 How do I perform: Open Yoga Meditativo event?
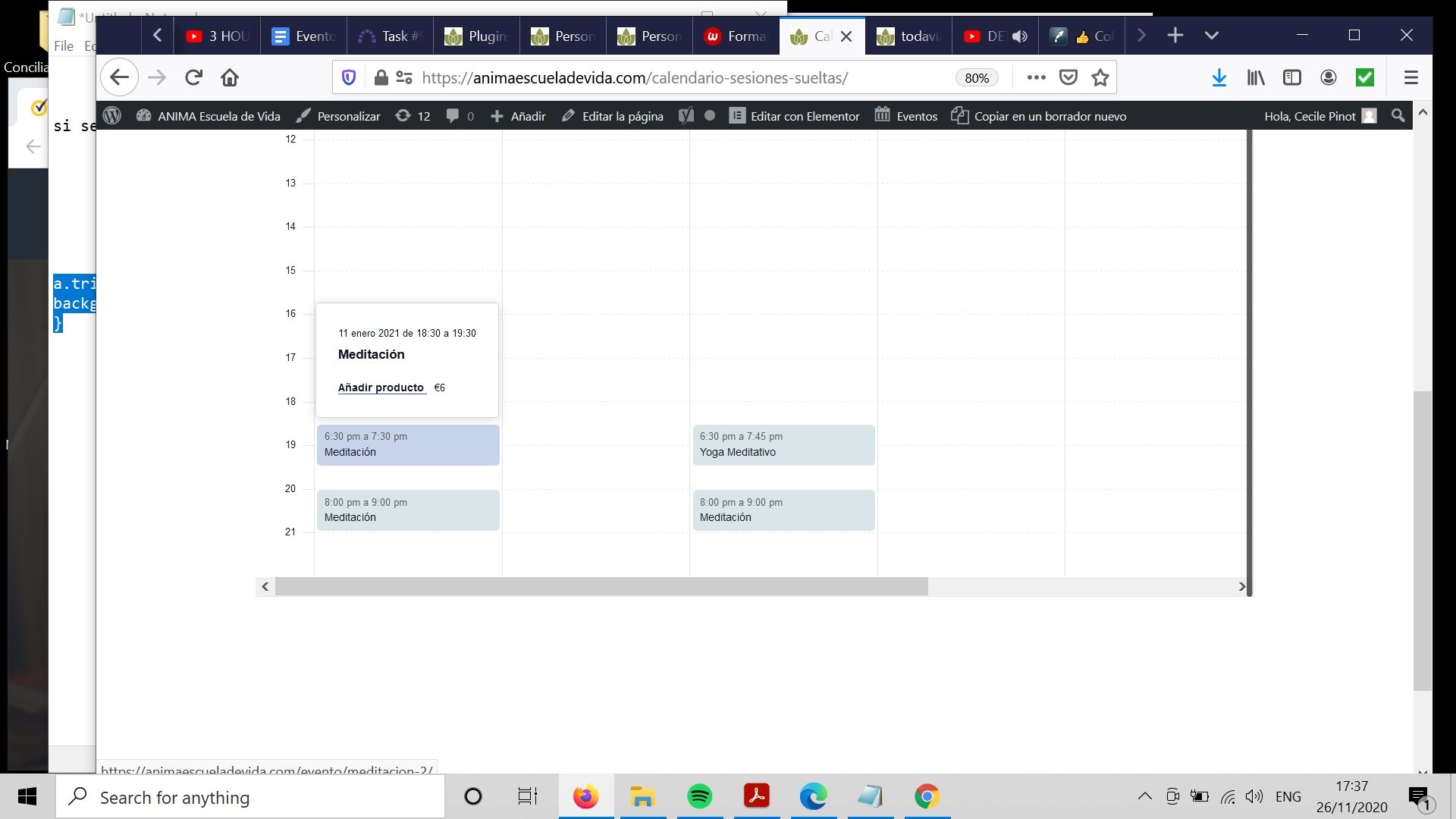click(783, 444)
